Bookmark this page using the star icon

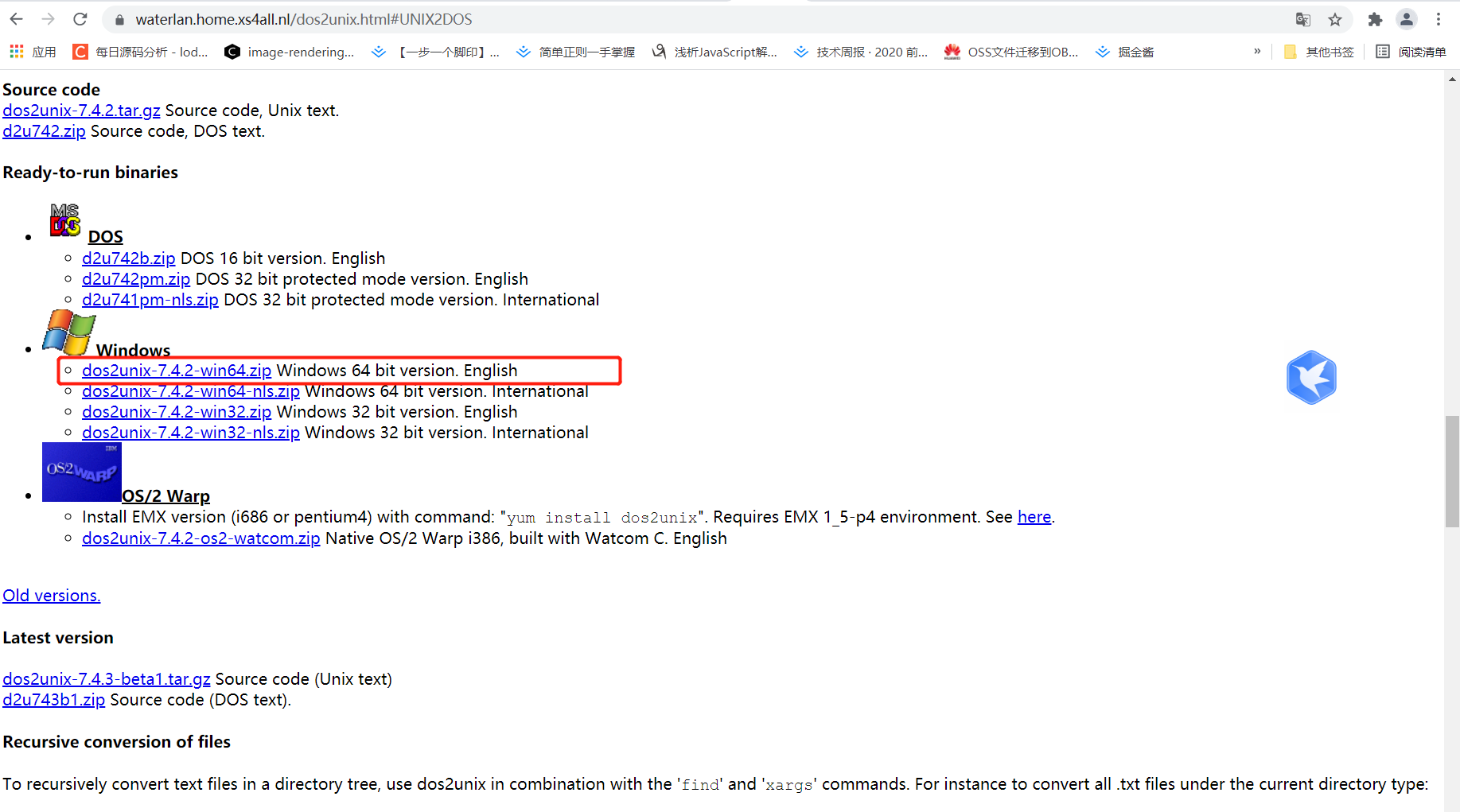(x=1336, y=19)
